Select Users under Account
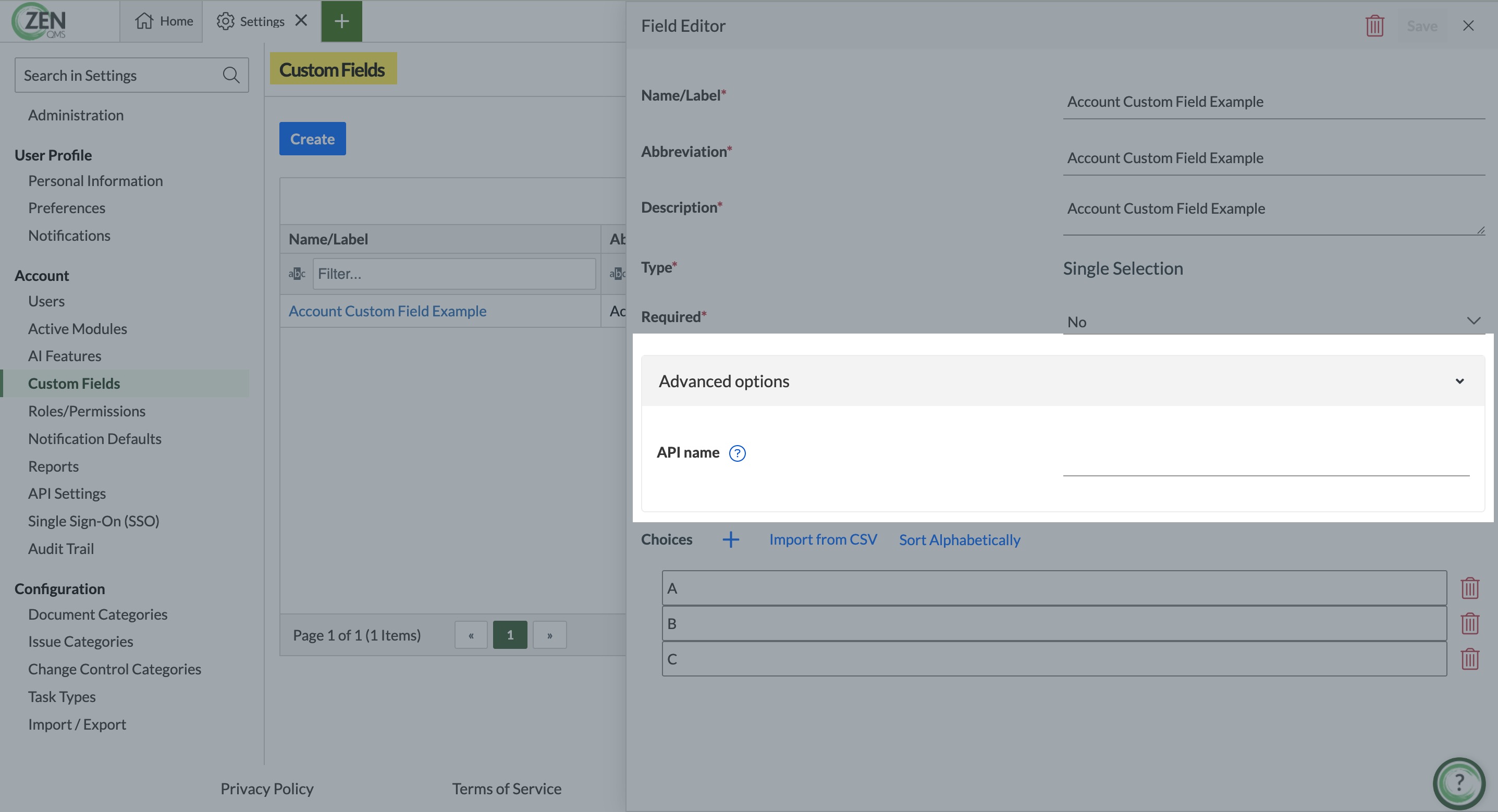 pos(46,301)
